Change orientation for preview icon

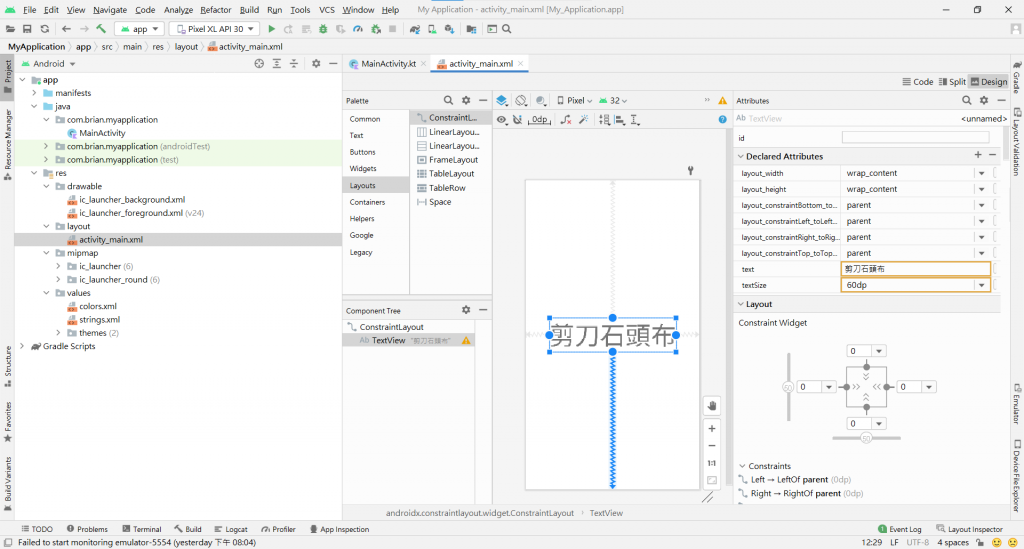[x=520, y=101]
